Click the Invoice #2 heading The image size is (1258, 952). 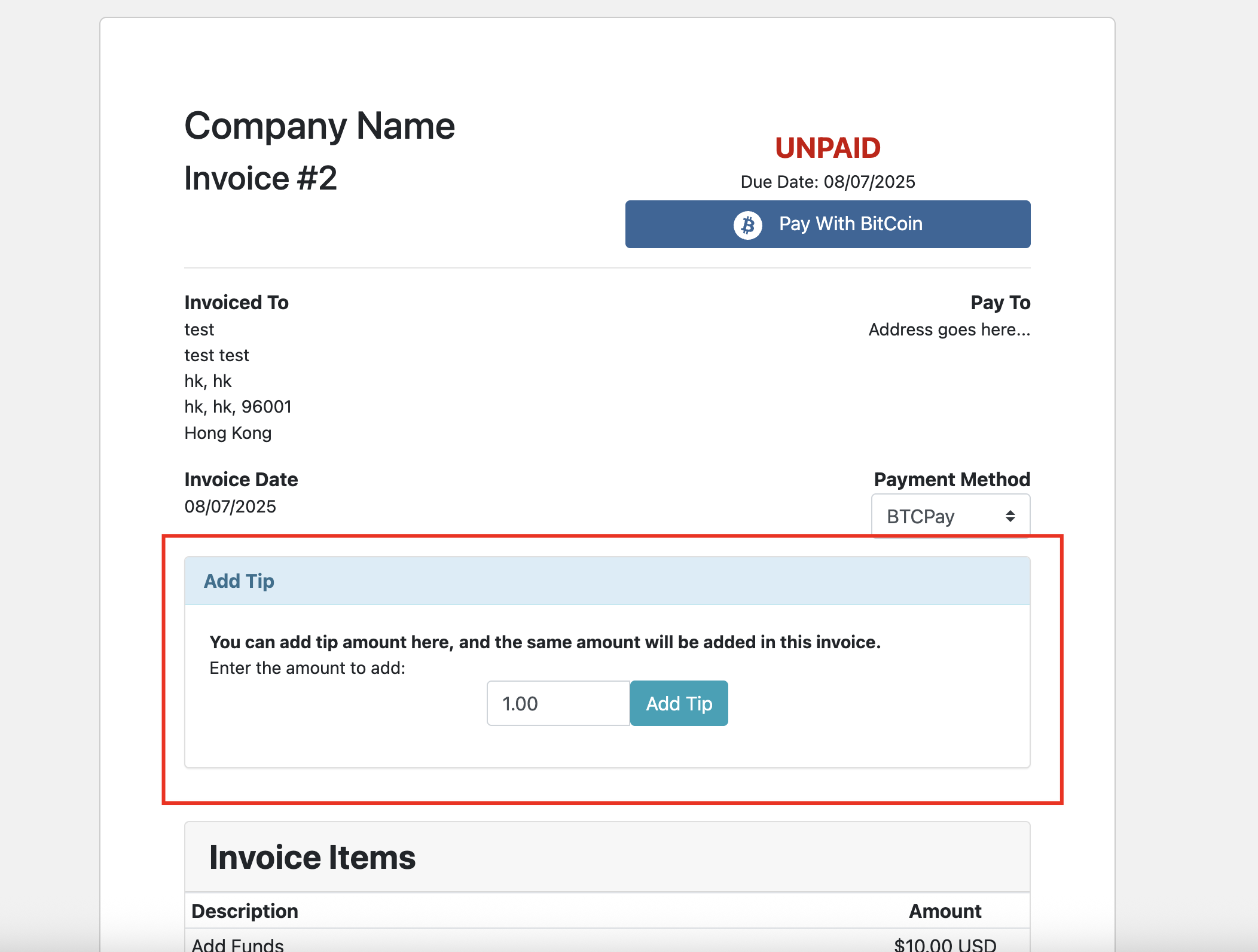click(x=261, y=178)
